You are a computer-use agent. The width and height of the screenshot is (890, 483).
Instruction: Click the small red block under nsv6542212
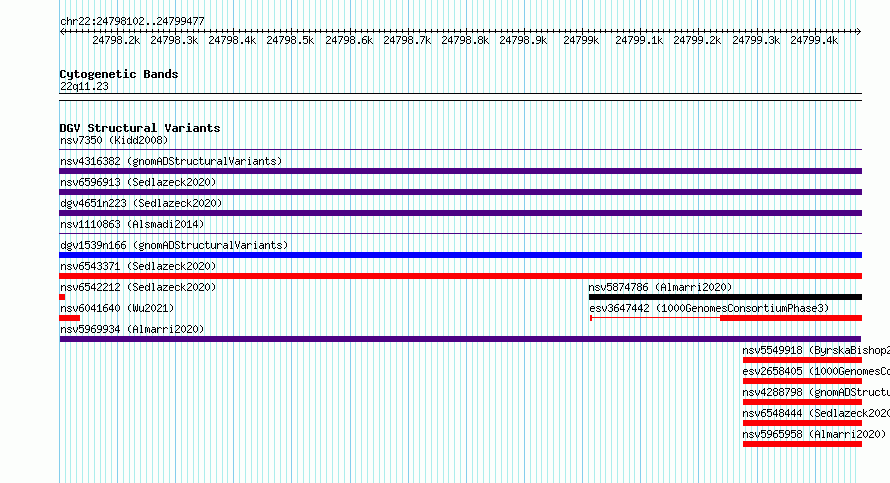(x=62, y=297)
